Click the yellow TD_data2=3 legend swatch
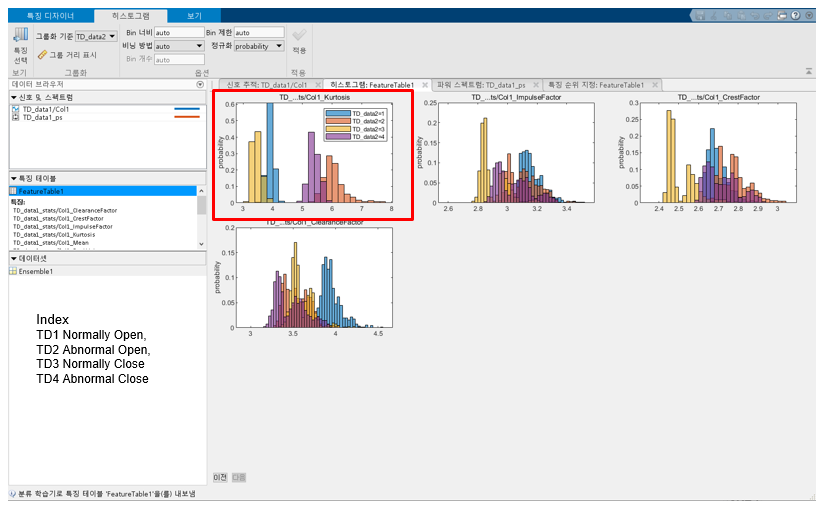The height and width of the screenshot is (506, 822). point(338,129)
